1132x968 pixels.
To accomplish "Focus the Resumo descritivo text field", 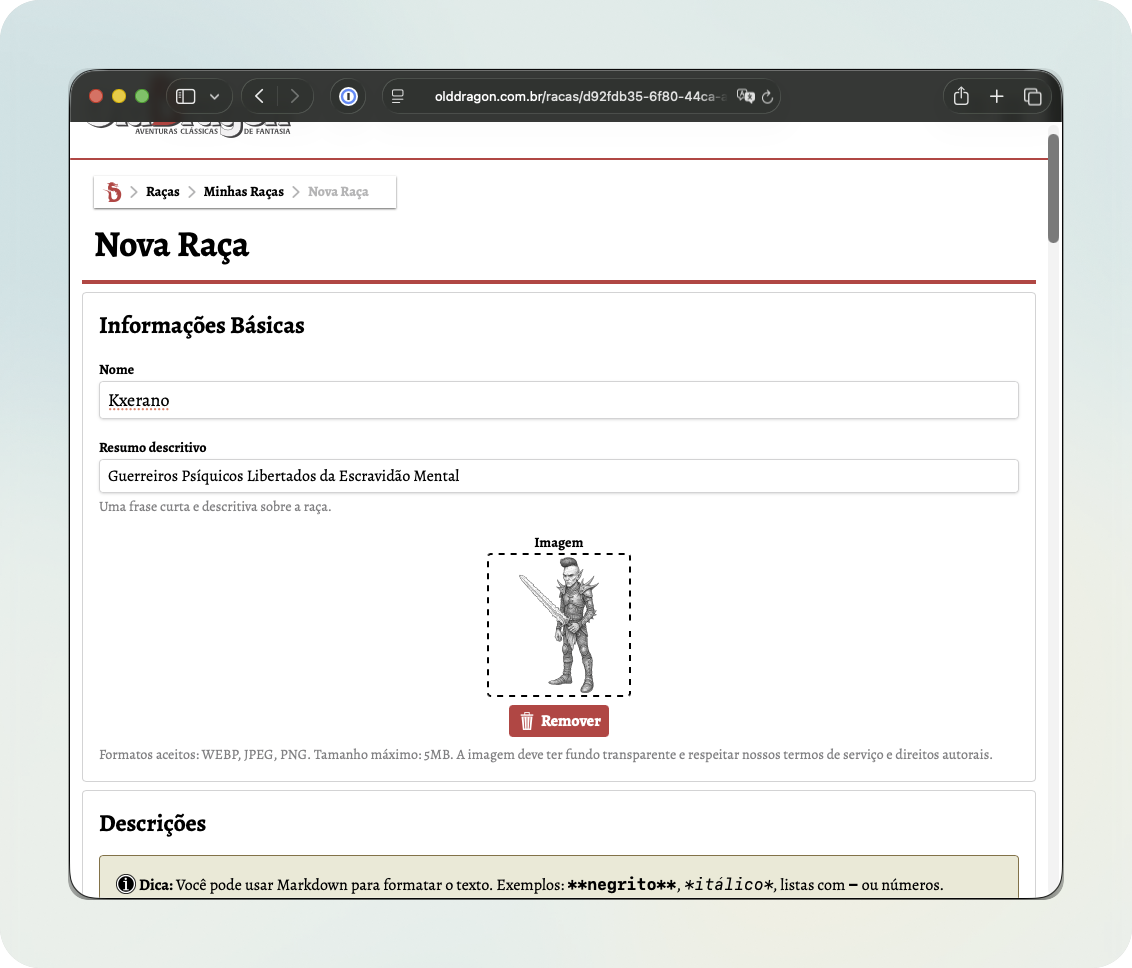I will point(558,476).
